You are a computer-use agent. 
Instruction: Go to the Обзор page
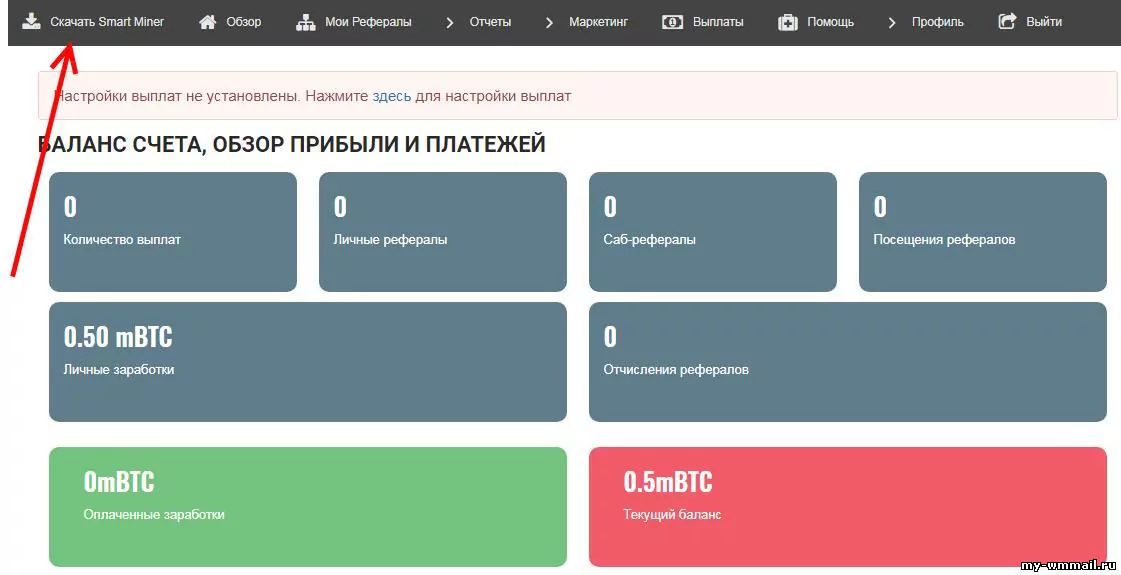click(244, 22)
